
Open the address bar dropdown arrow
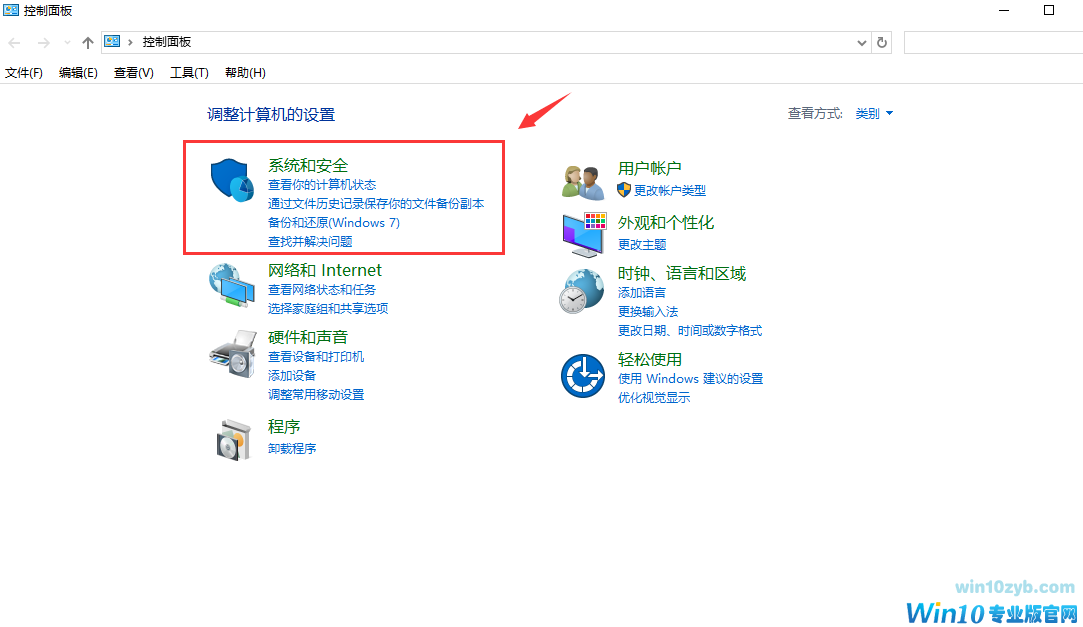click(x=861, y=41)
